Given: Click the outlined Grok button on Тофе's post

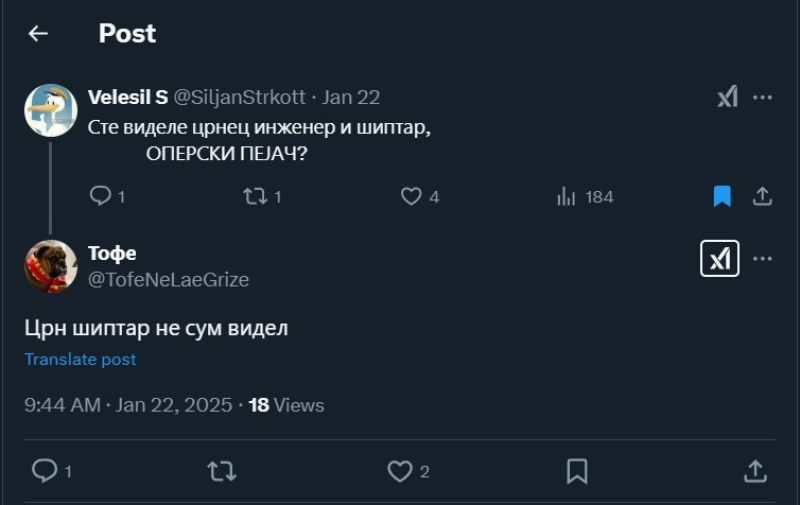Looking at the screenshot, I should pyautogui.click(x=720, y=259).
